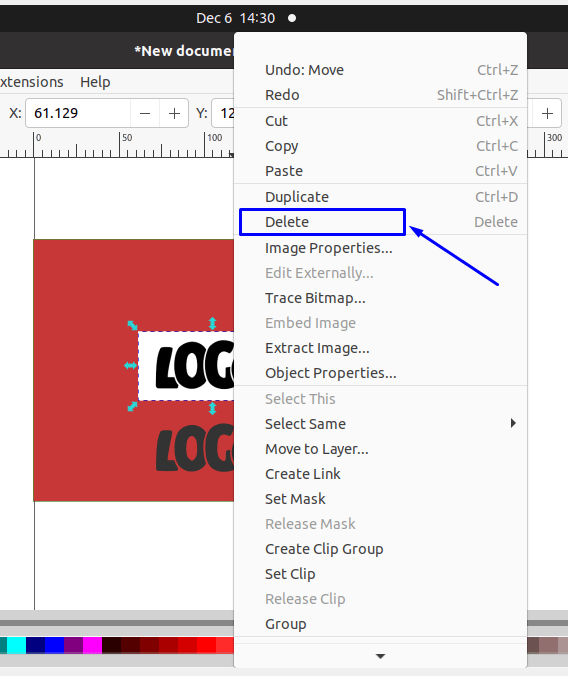
Task: Click the top-center vertical scale handle
Action: (x=212, y=323)
